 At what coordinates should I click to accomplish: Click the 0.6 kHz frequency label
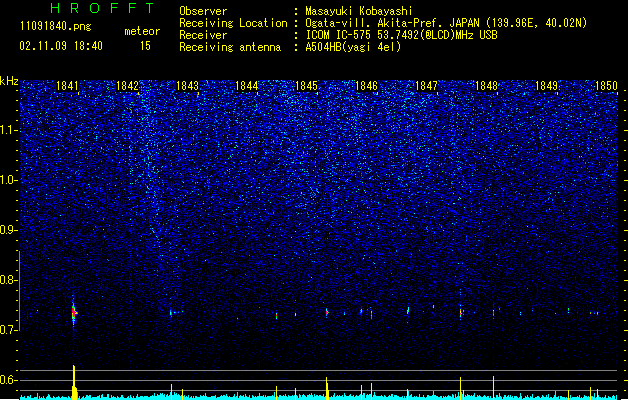tap(9, 380)
